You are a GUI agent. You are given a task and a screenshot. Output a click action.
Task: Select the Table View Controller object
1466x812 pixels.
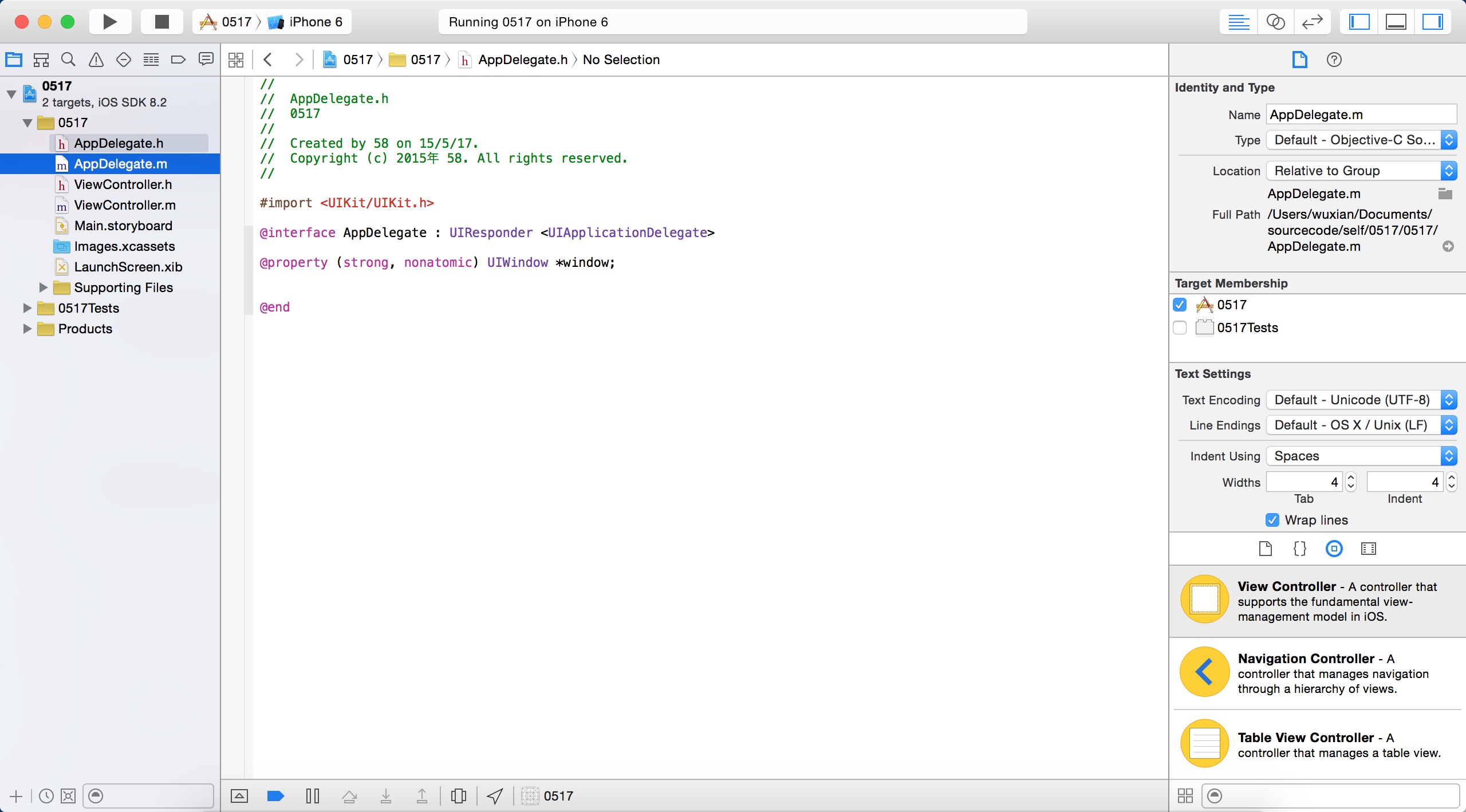(x=1317, y=744)
